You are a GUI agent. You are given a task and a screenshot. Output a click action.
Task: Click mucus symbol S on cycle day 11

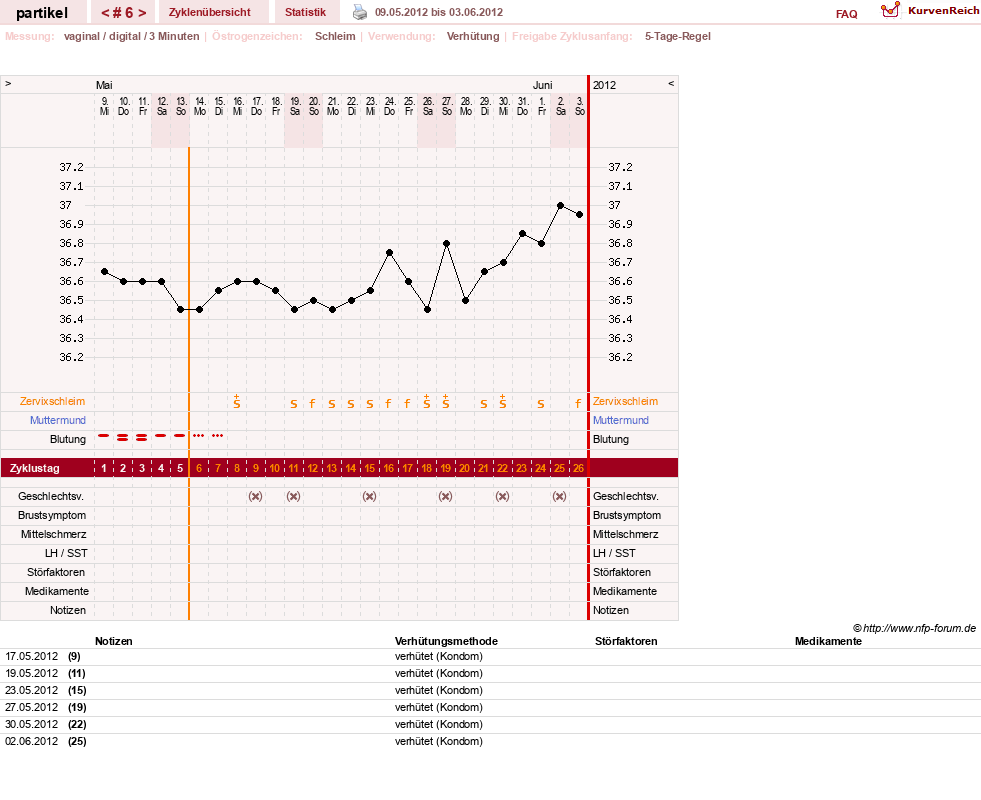[x=293, y=404]
